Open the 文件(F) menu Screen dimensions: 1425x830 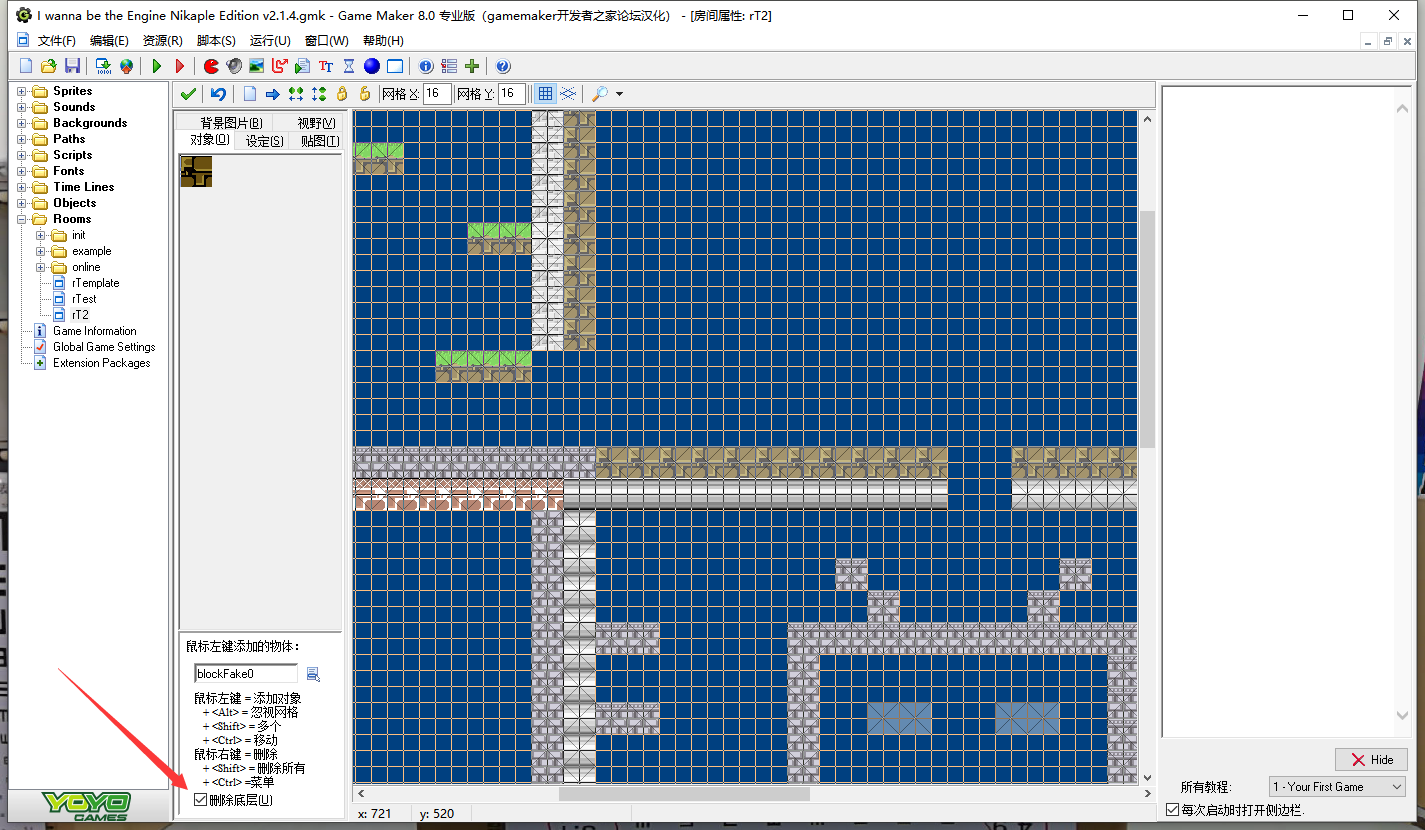point(57,41)
